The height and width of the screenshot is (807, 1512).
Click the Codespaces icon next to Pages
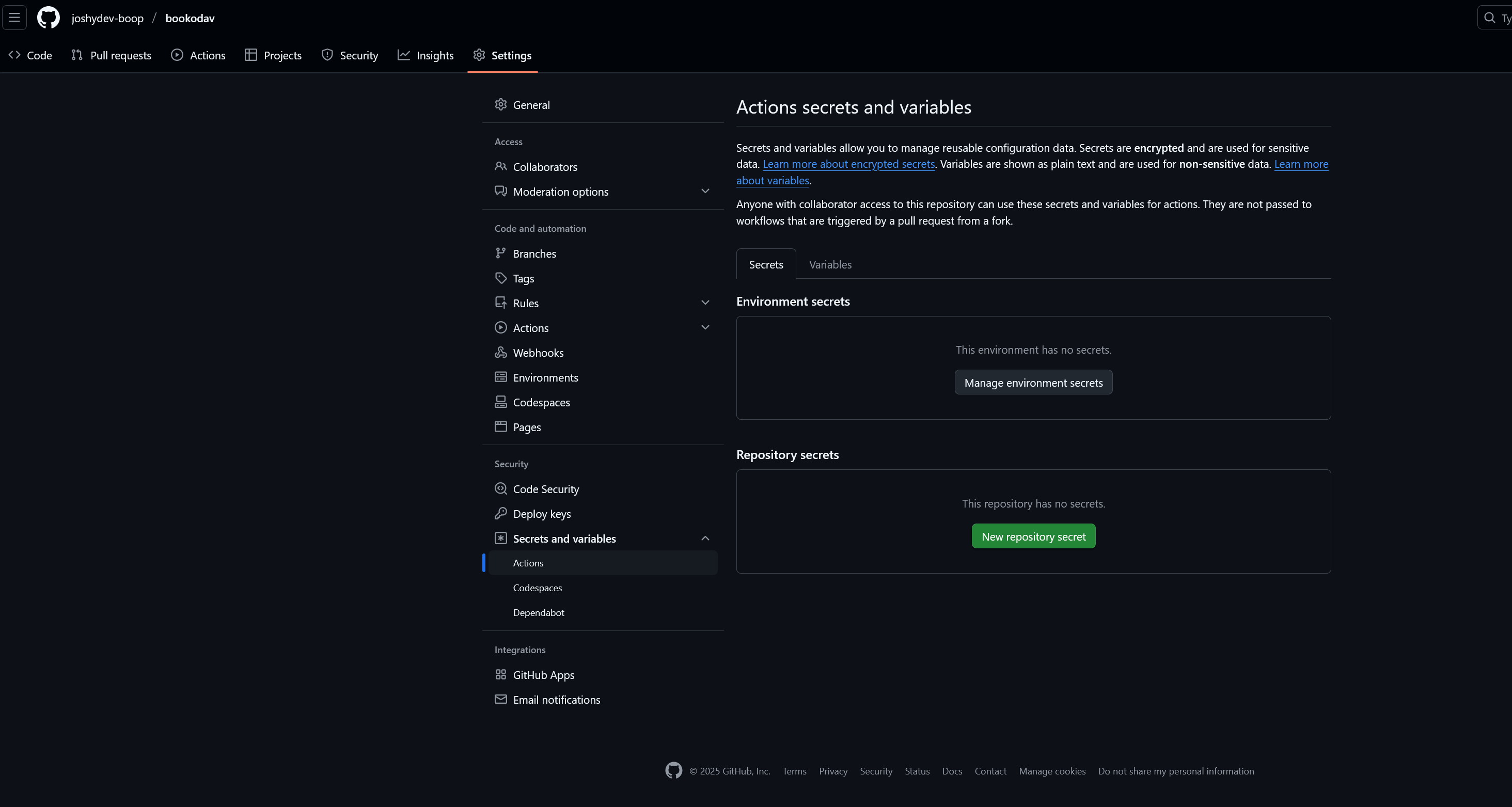tap(500, 402)
